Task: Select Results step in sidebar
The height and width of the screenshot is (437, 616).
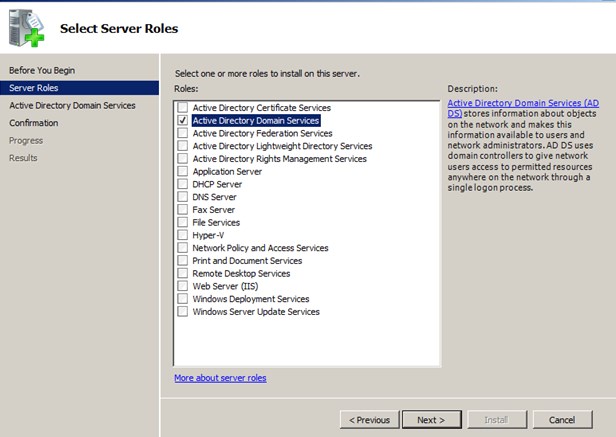Action: (x=23, y=158)
